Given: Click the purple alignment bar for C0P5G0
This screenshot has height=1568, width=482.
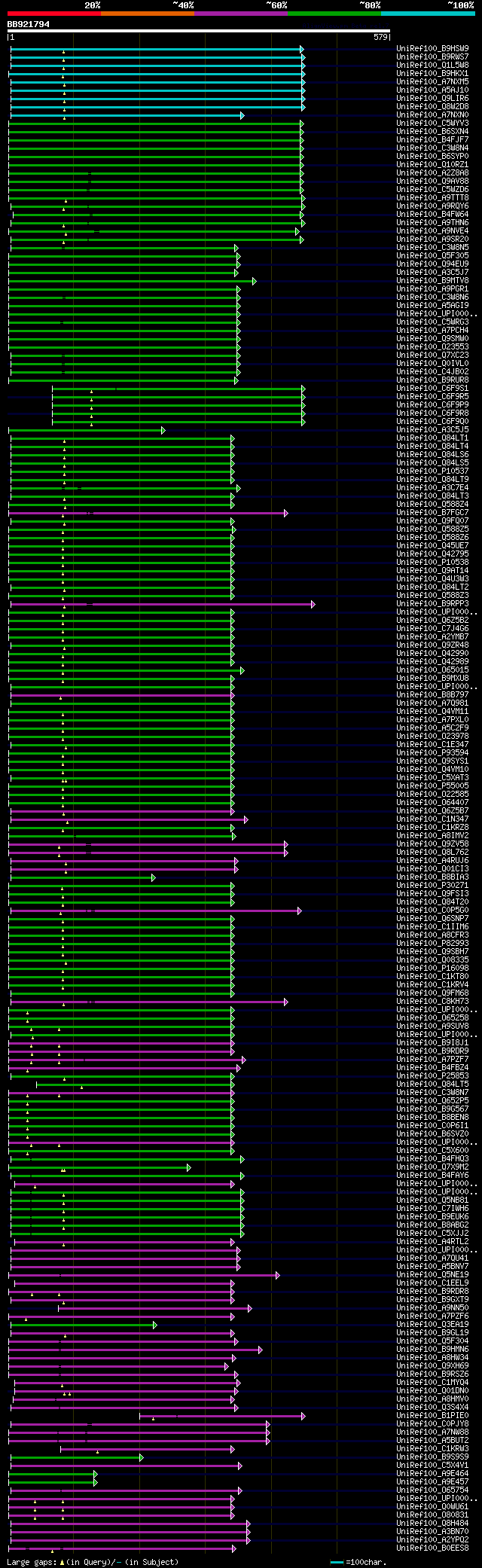Looking at the screenshot, I should [x=155, y=911].
